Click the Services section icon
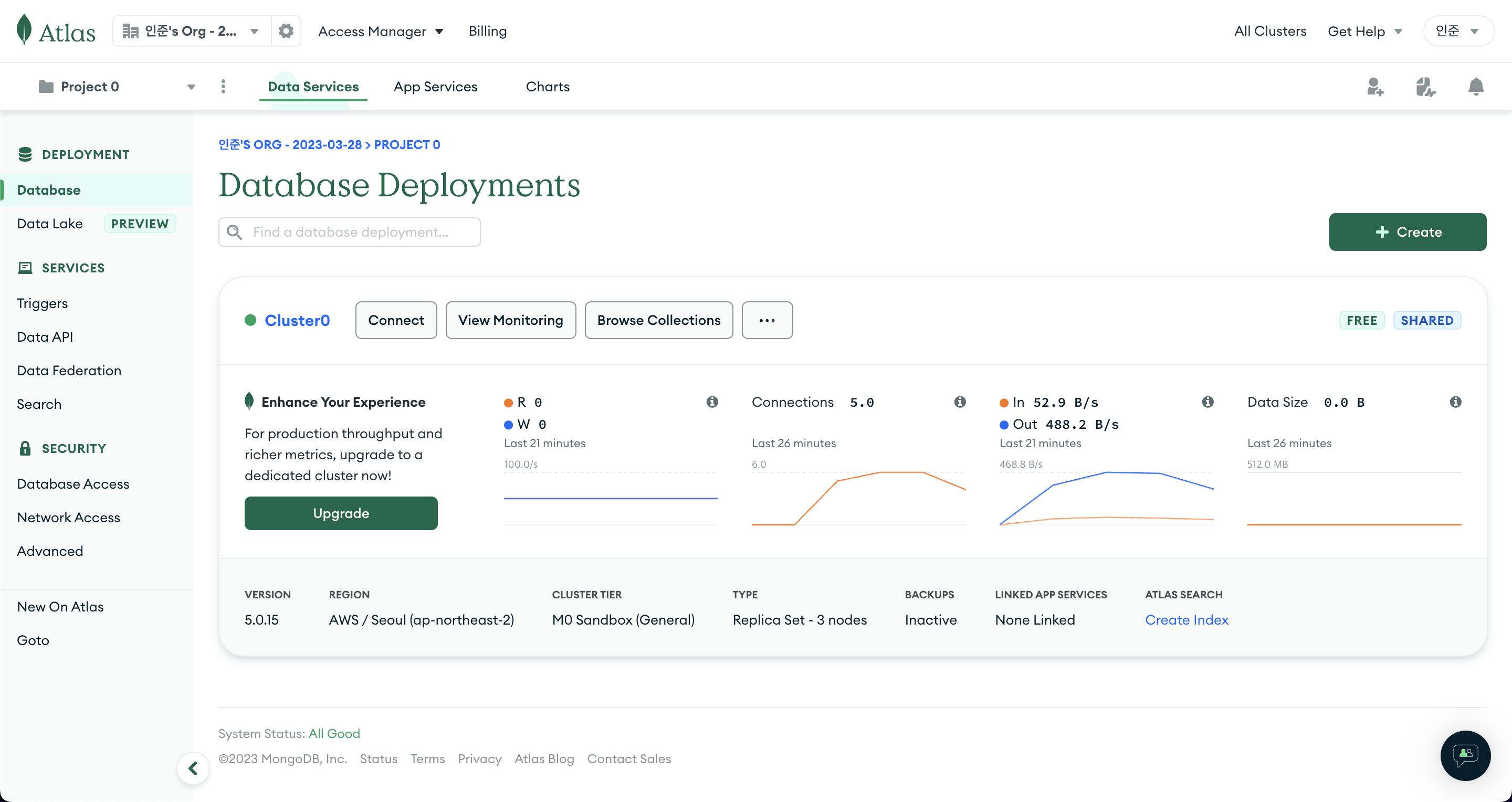This screenshot has height=802, width=1512. click(x=25, y=268)
